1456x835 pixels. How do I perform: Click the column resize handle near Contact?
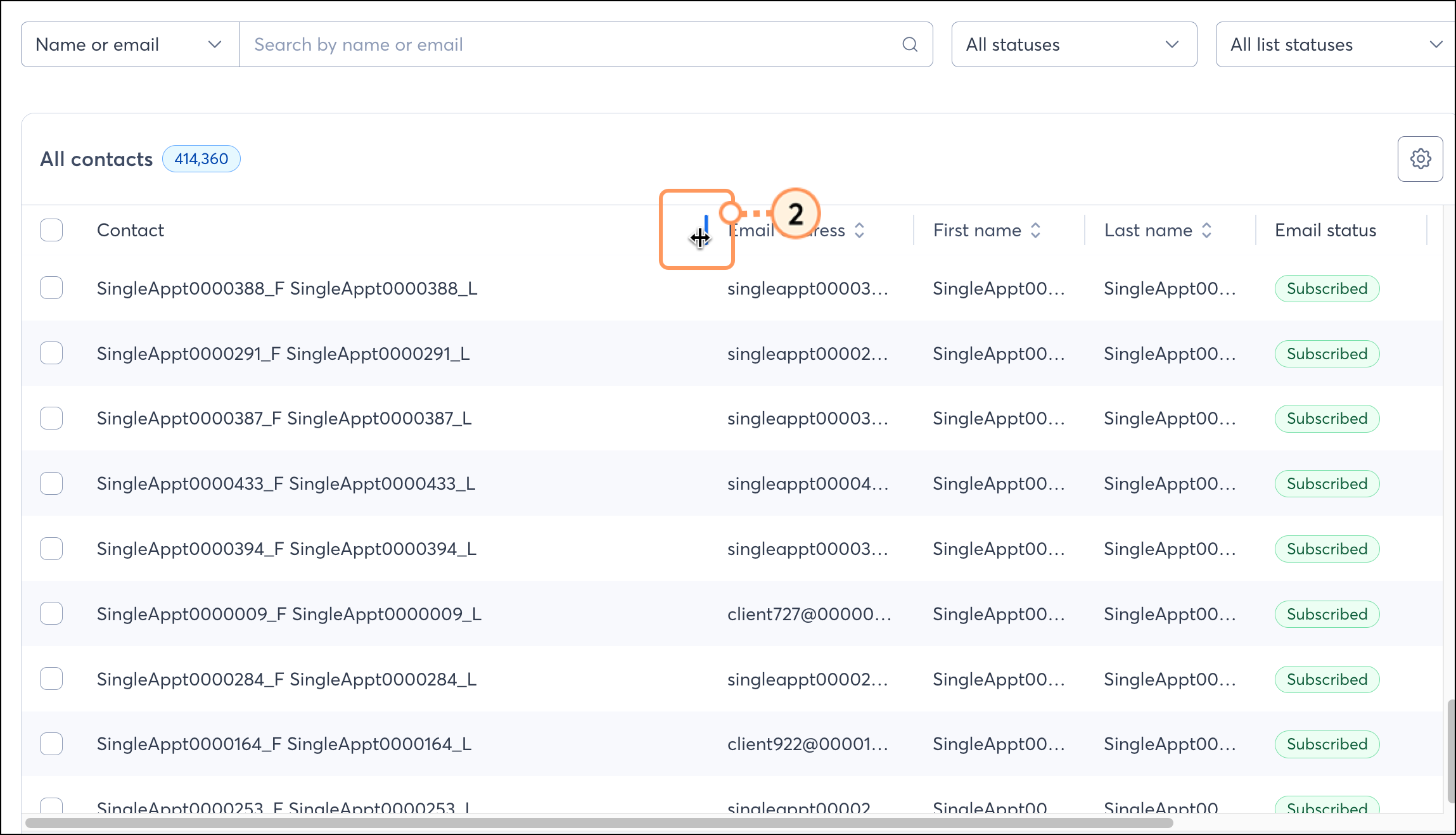click(706, 229)
